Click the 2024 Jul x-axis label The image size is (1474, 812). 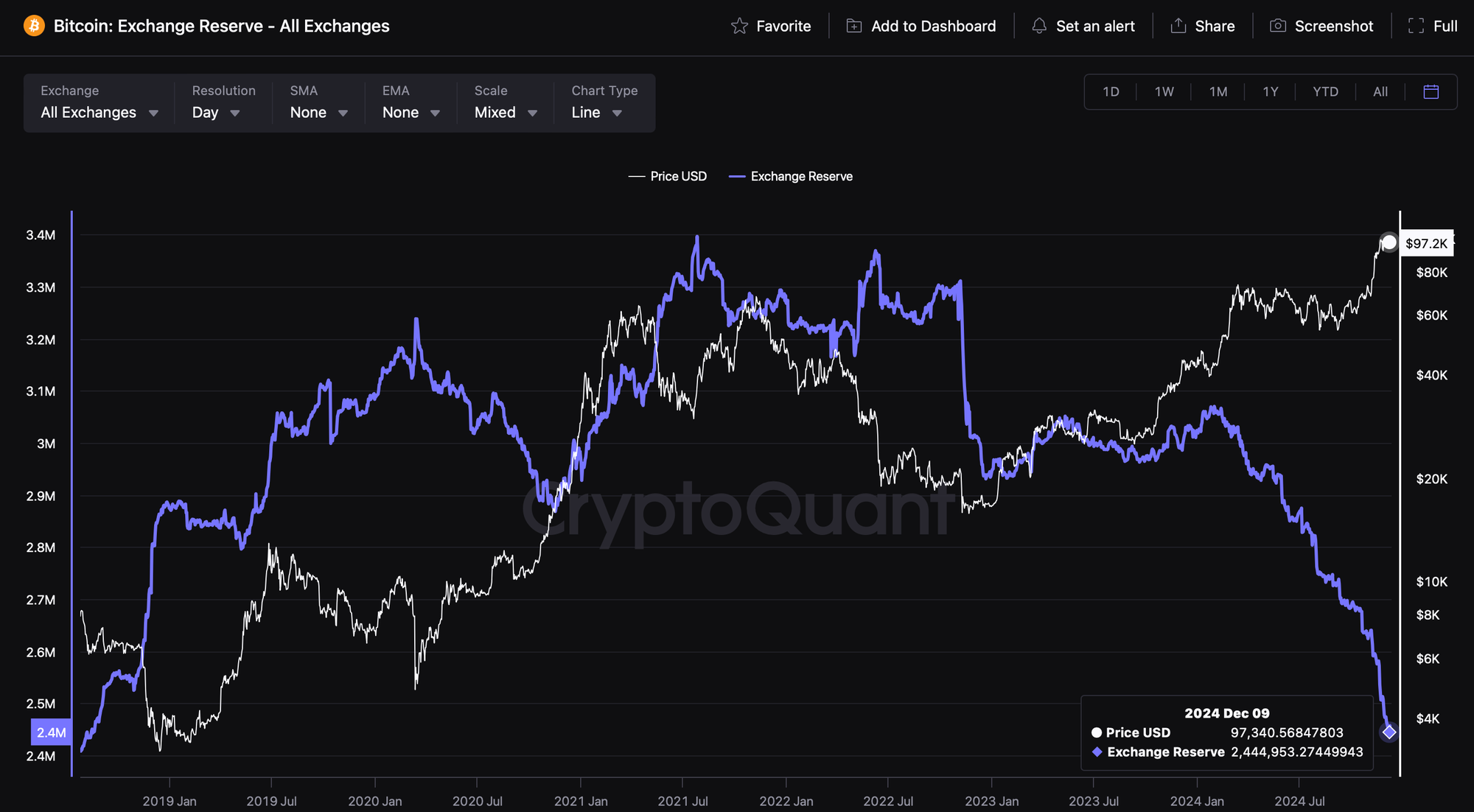tap(1299, 801)
